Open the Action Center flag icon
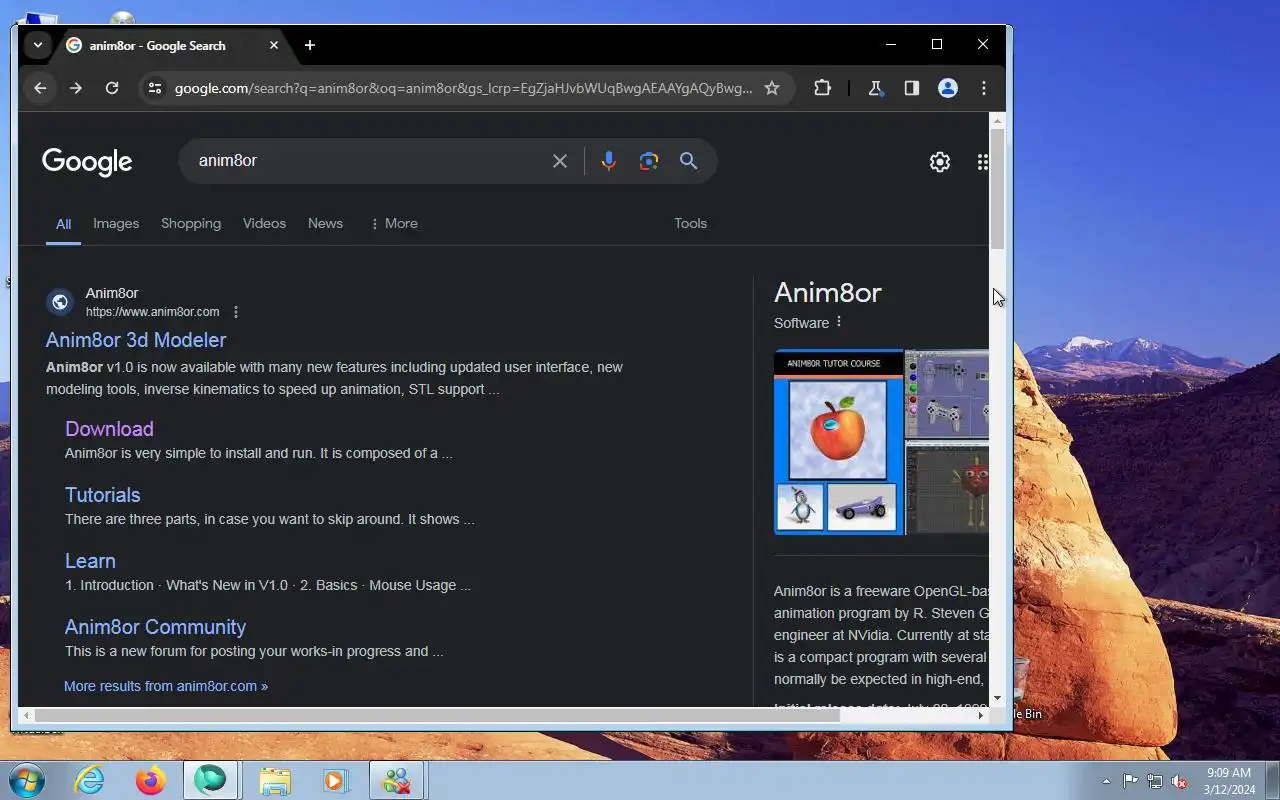Image resolution: width=1280 pixels, height=800 pixels. pyautogui.click(x=1130, y=781)
